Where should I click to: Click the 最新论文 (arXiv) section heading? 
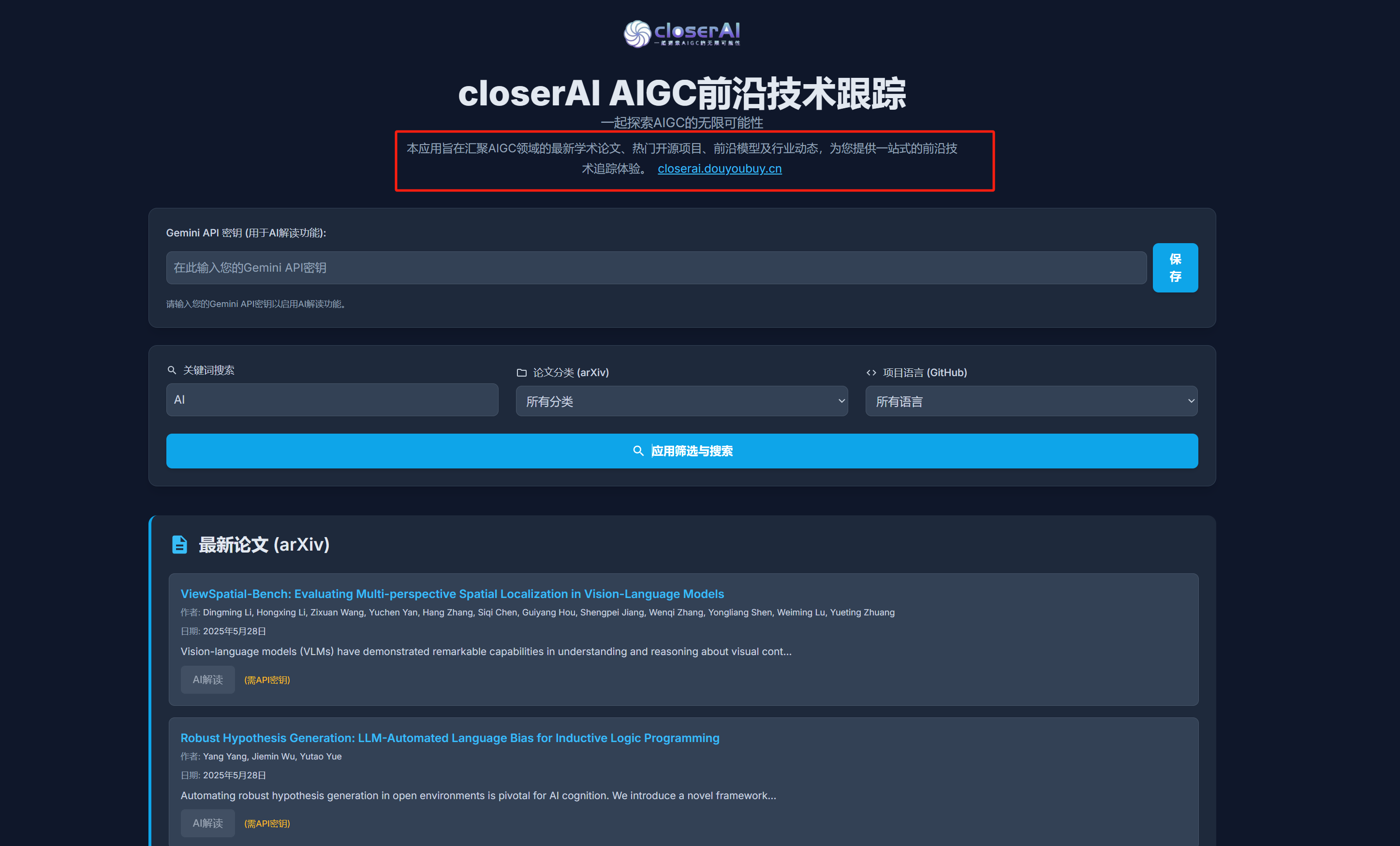(x=264, y=544)
